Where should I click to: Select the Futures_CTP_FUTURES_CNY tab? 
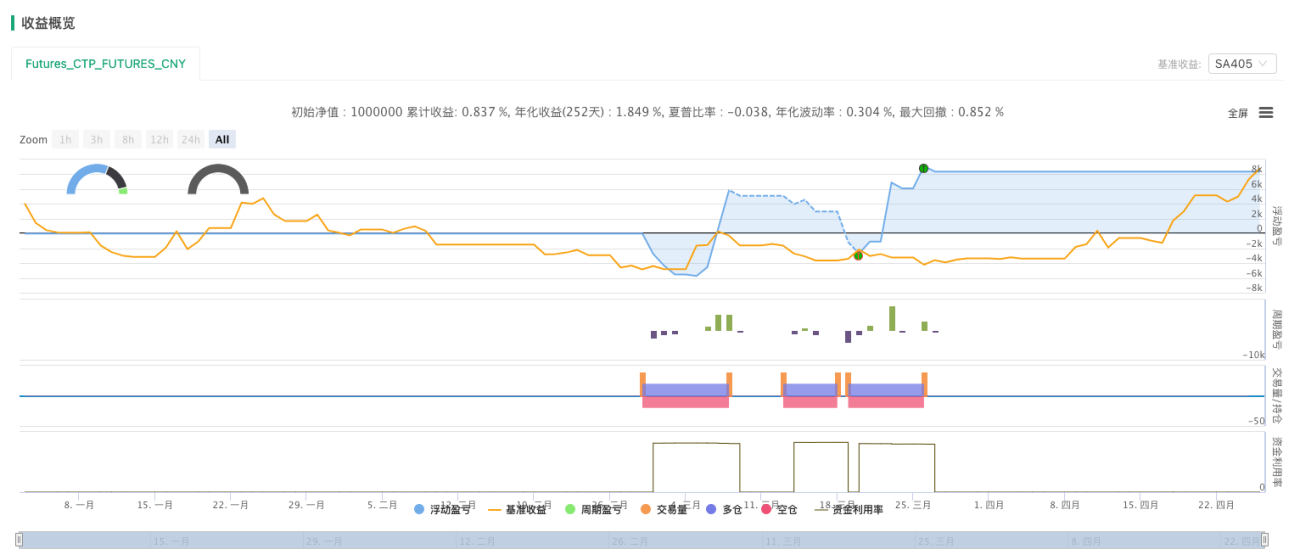coord(106,63)
